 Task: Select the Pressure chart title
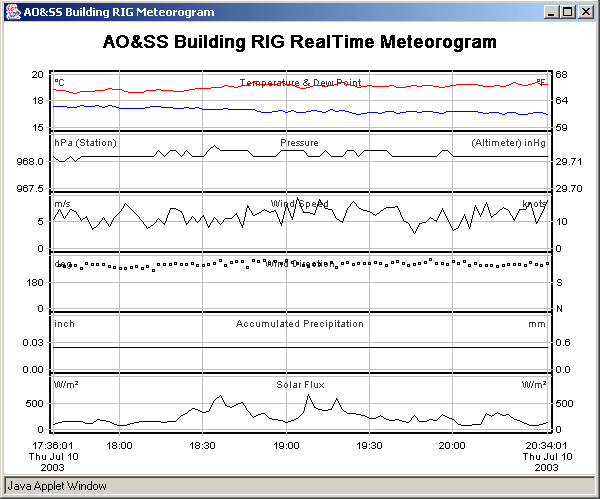(299, 143)
